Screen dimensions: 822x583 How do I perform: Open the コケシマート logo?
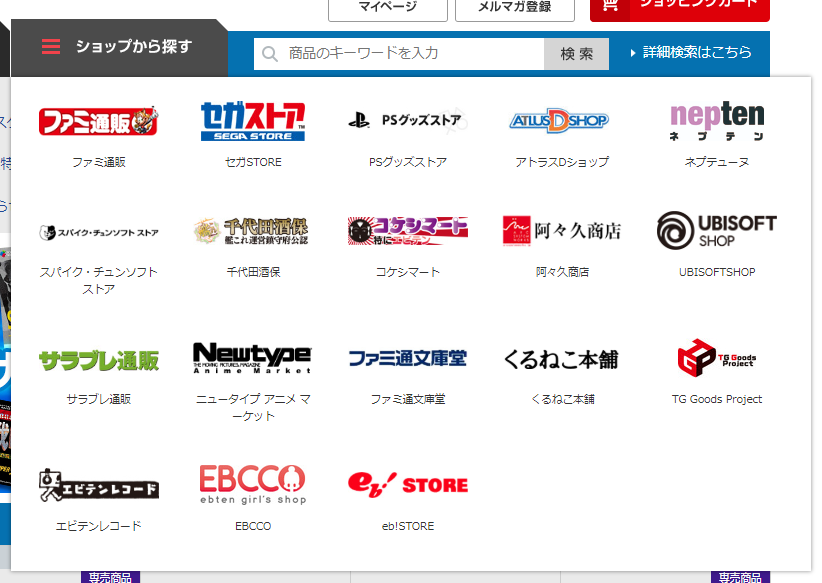pyautogui.click(x=407, y=231)
